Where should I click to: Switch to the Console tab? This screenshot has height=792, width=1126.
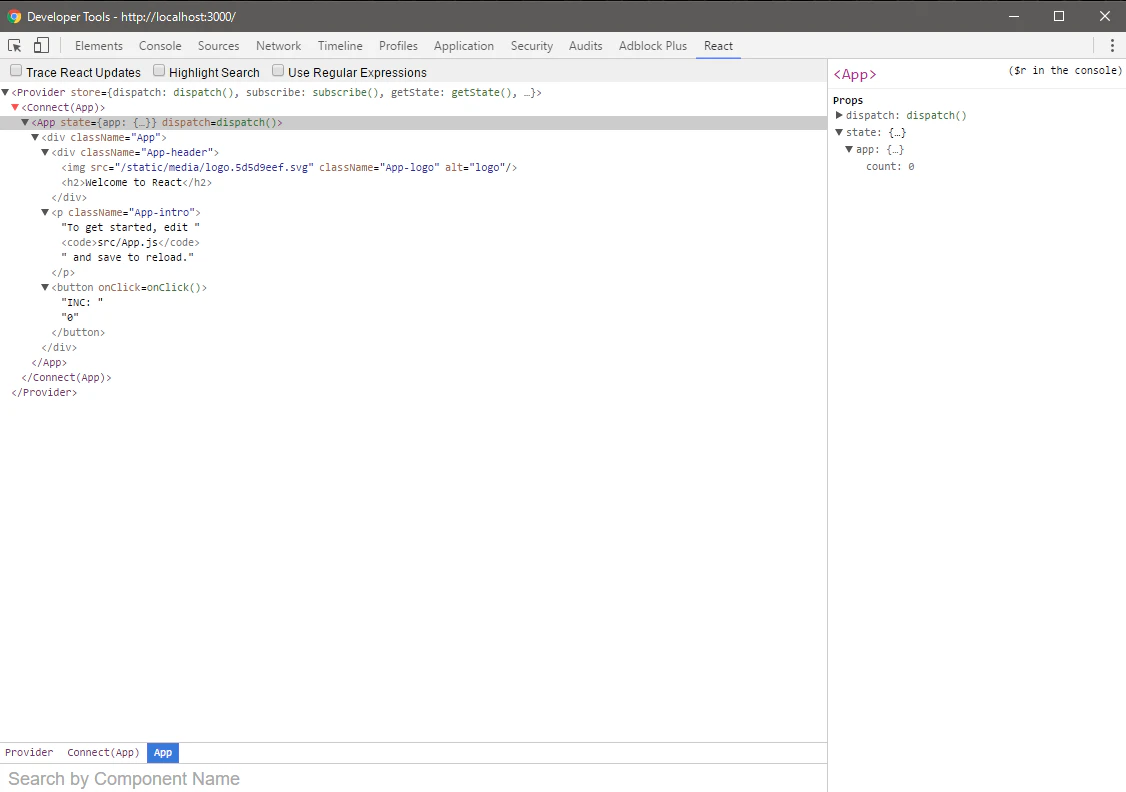point(160,46)
